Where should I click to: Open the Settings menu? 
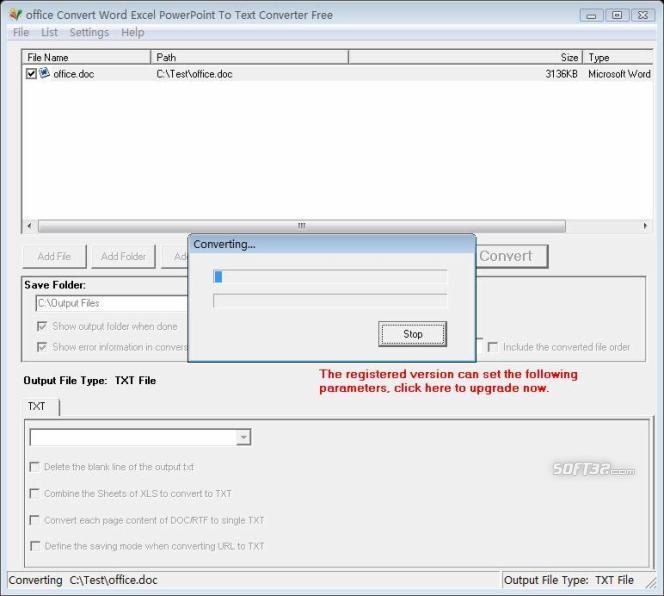point(89,33)
